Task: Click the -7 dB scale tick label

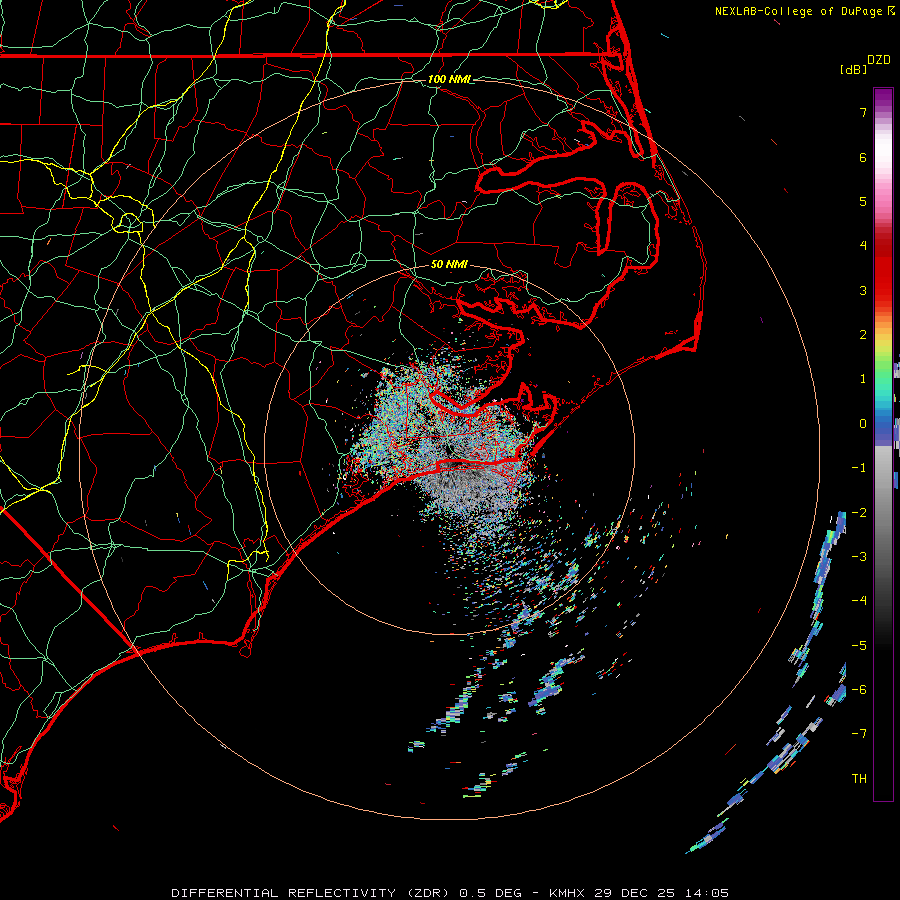Action: click(859, 734)
